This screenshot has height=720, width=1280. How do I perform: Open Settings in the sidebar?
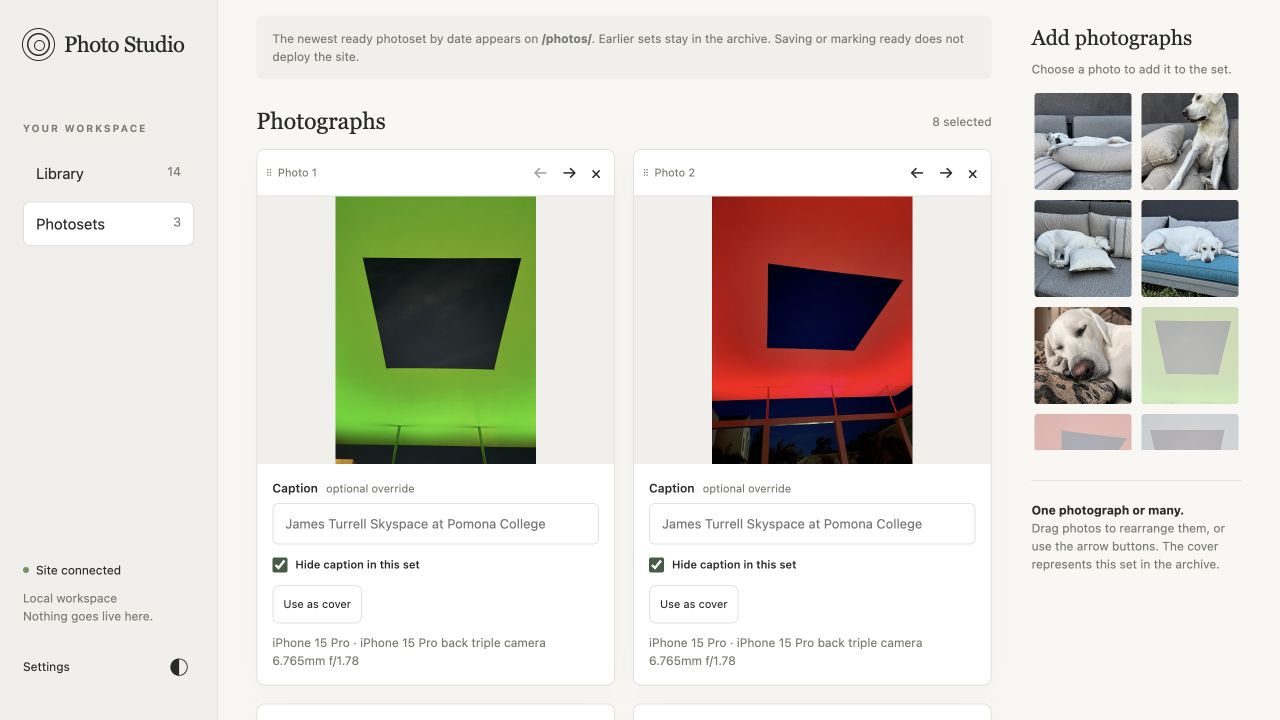(x=46, y=667)
